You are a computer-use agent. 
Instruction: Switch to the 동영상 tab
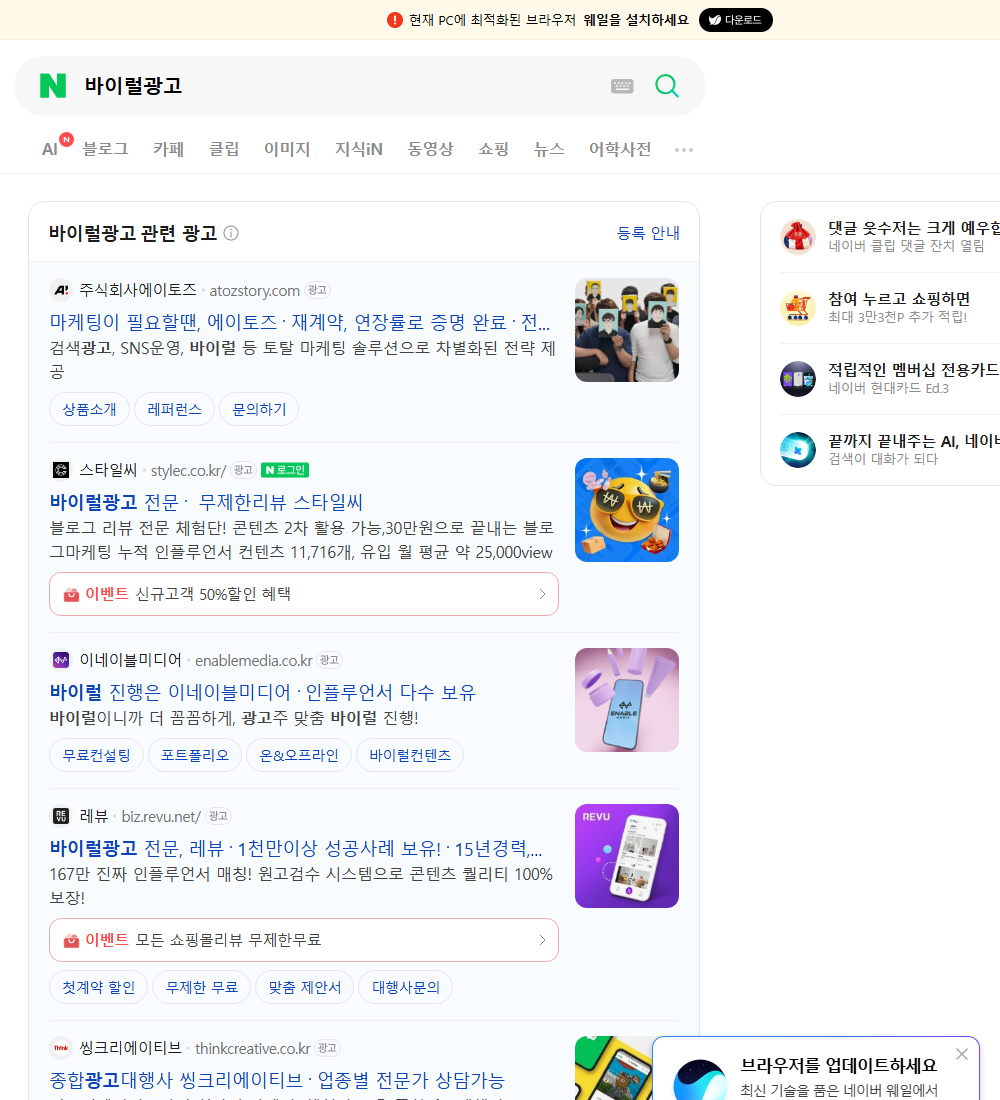(430, 149)
